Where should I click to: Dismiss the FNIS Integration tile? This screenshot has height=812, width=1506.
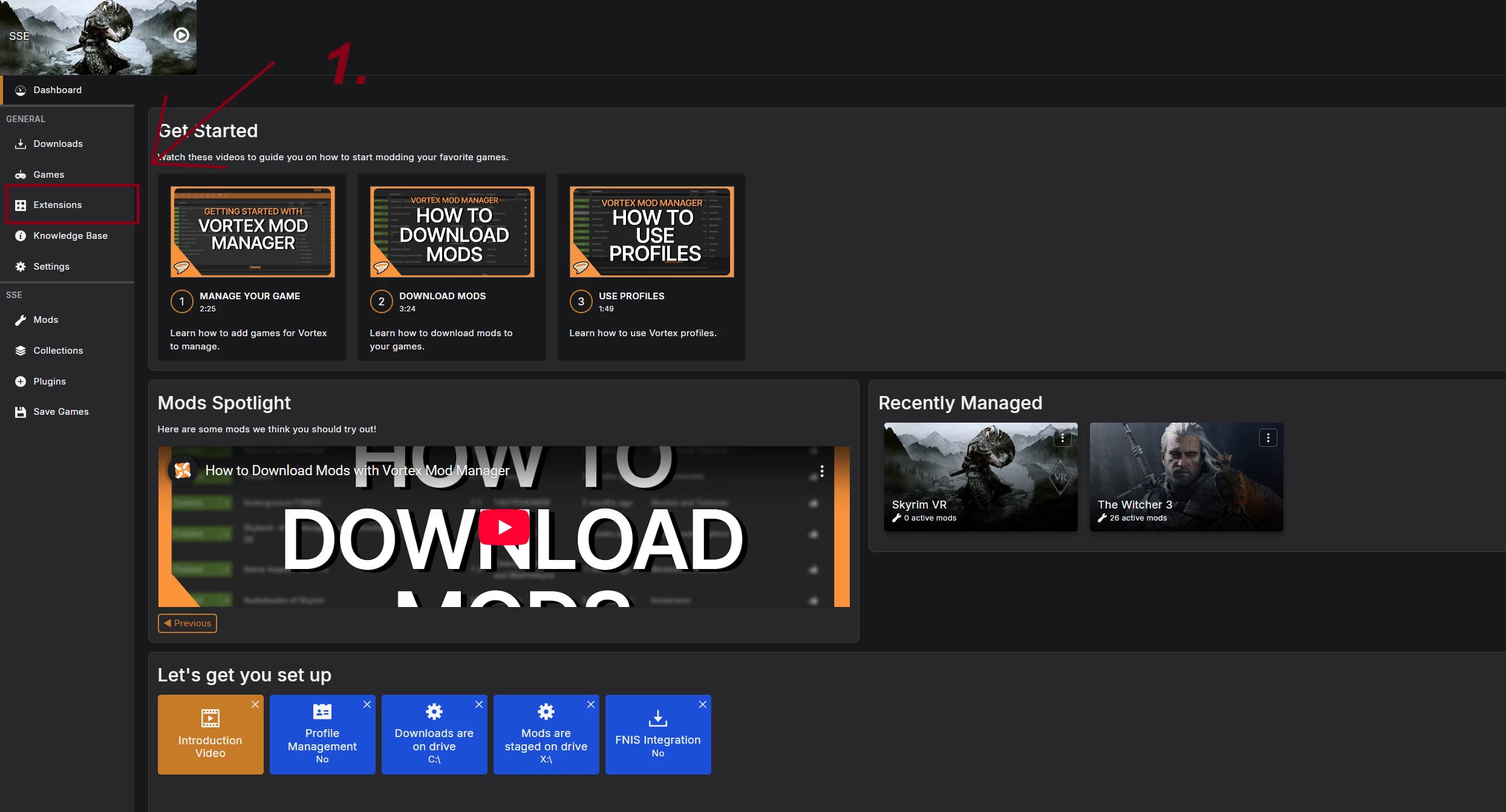pos(703,704)
